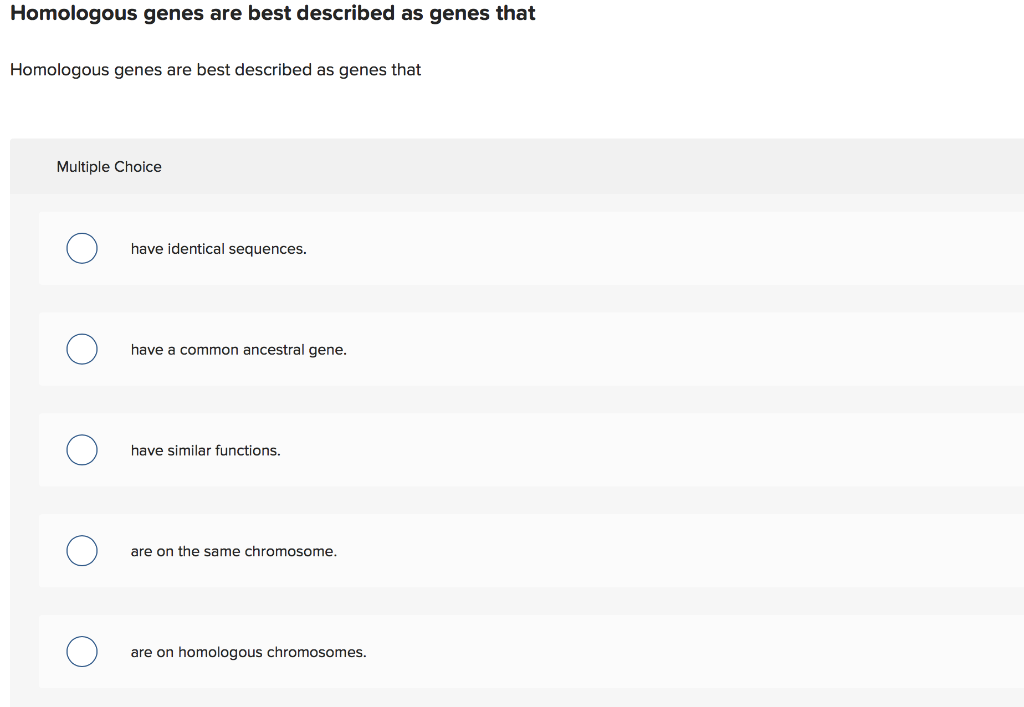The width and height of the screenshot is (1024, 707).
Task: Click the answer text 'have a common ancestral gene.'
Action: (x=237, y=349)
